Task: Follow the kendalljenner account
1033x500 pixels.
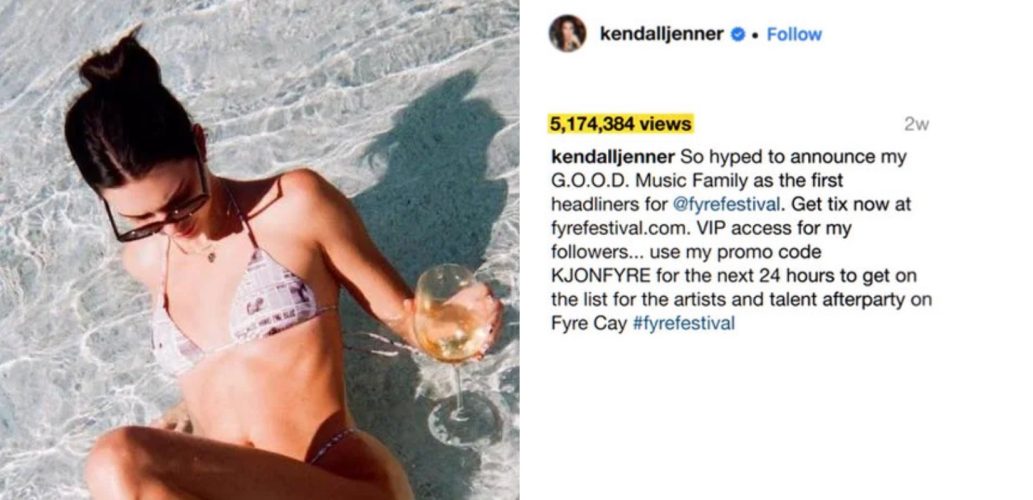Action: 794,34
